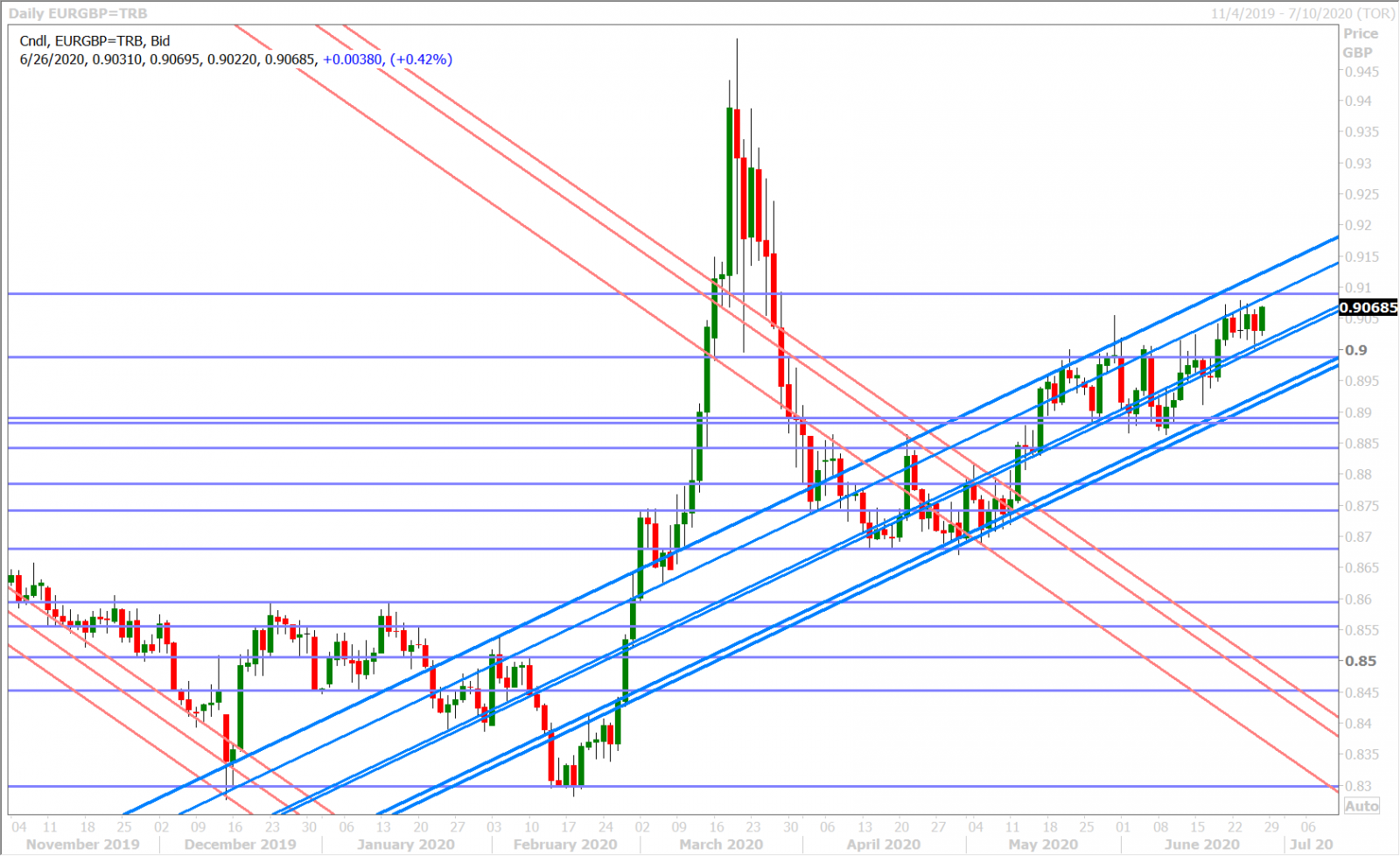Click the 0.845 price axis label

1362,693
